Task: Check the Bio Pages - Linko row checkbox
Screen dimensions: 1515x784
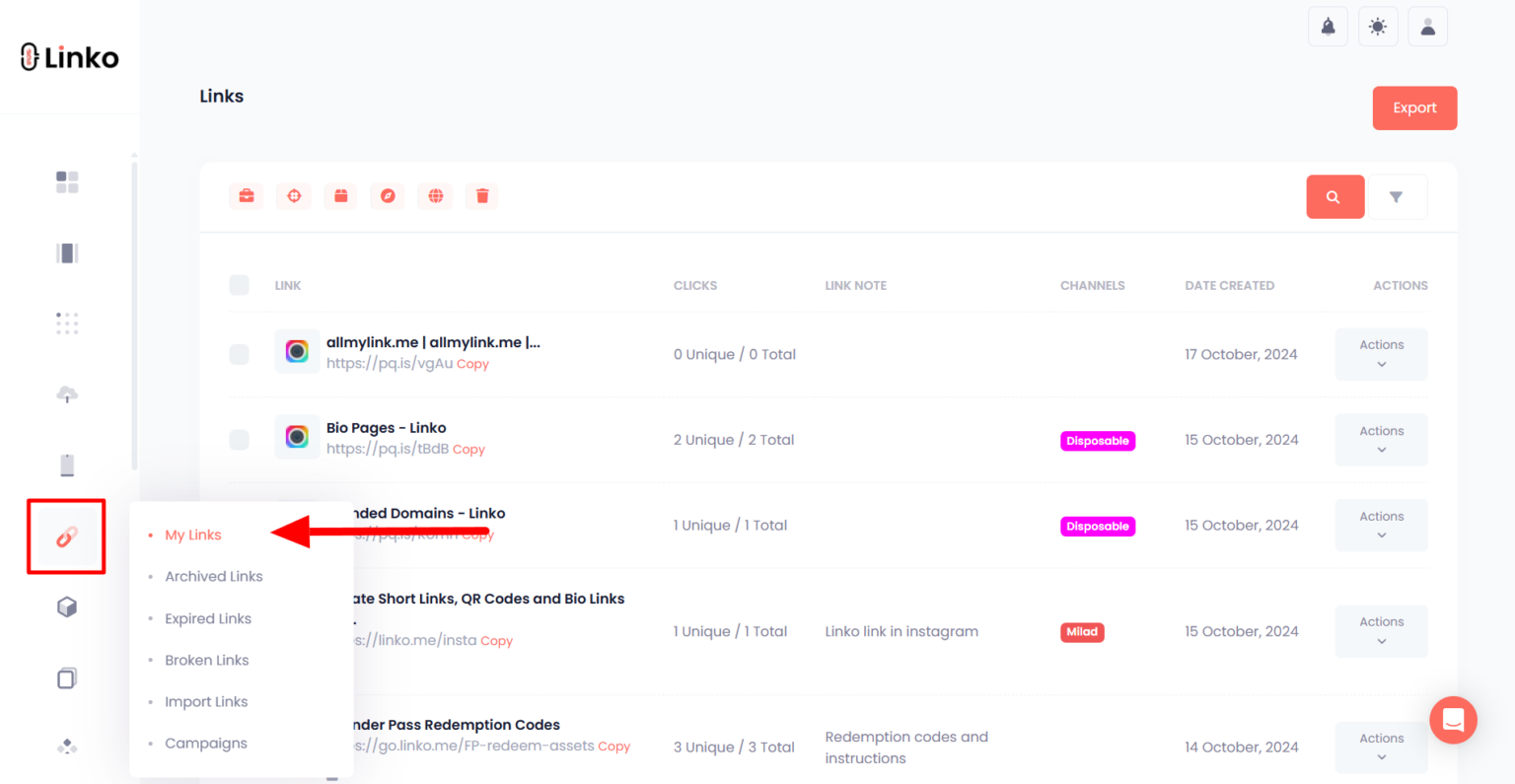Action: pos(240,440)
